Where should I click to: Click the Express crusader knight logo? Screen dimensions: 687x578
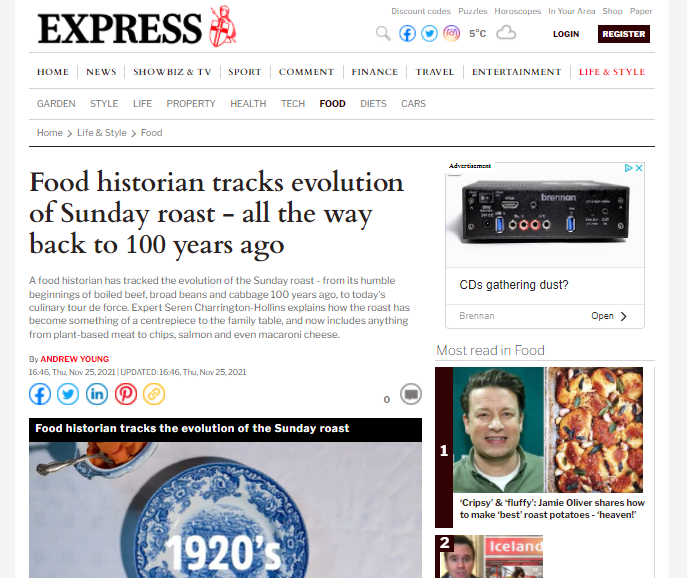tap(223, 26)
